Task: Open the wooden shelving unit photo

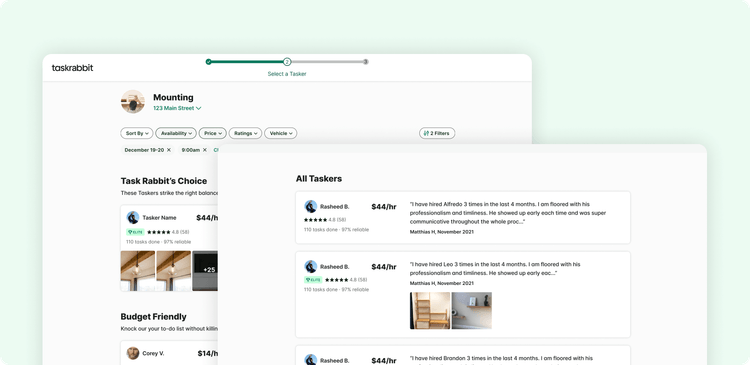Action: point(430,310)
